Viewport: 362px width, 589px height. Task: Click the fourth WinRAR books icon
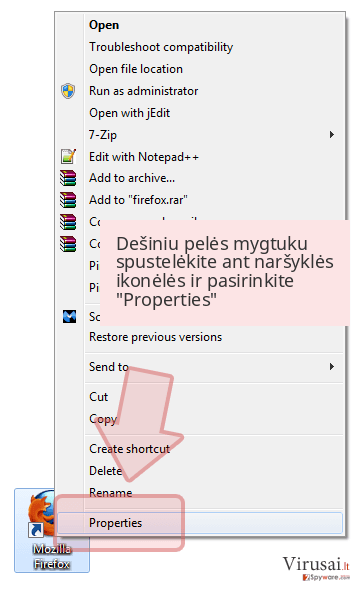click(68, 243)
